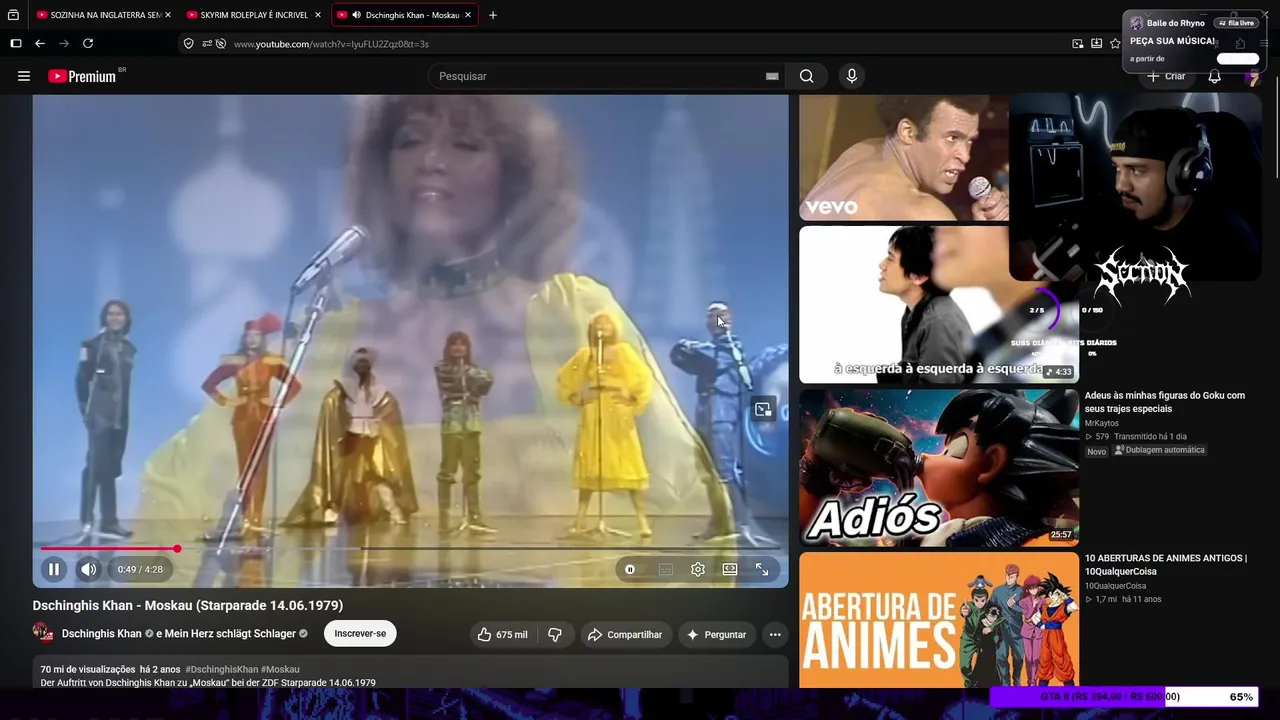1280x720 pixels.
Task: Open the 10QualquerCoisa channel name
Action: click(1115, 586)
